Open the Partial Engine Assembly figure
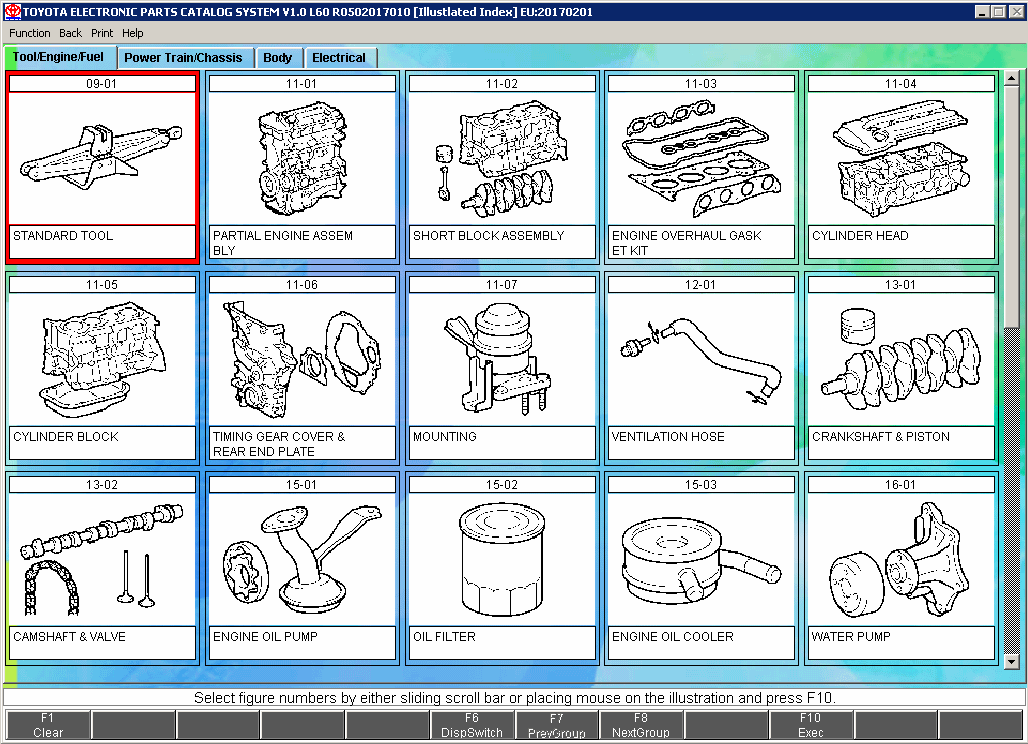1028x744 pixels. pos(301,158)
